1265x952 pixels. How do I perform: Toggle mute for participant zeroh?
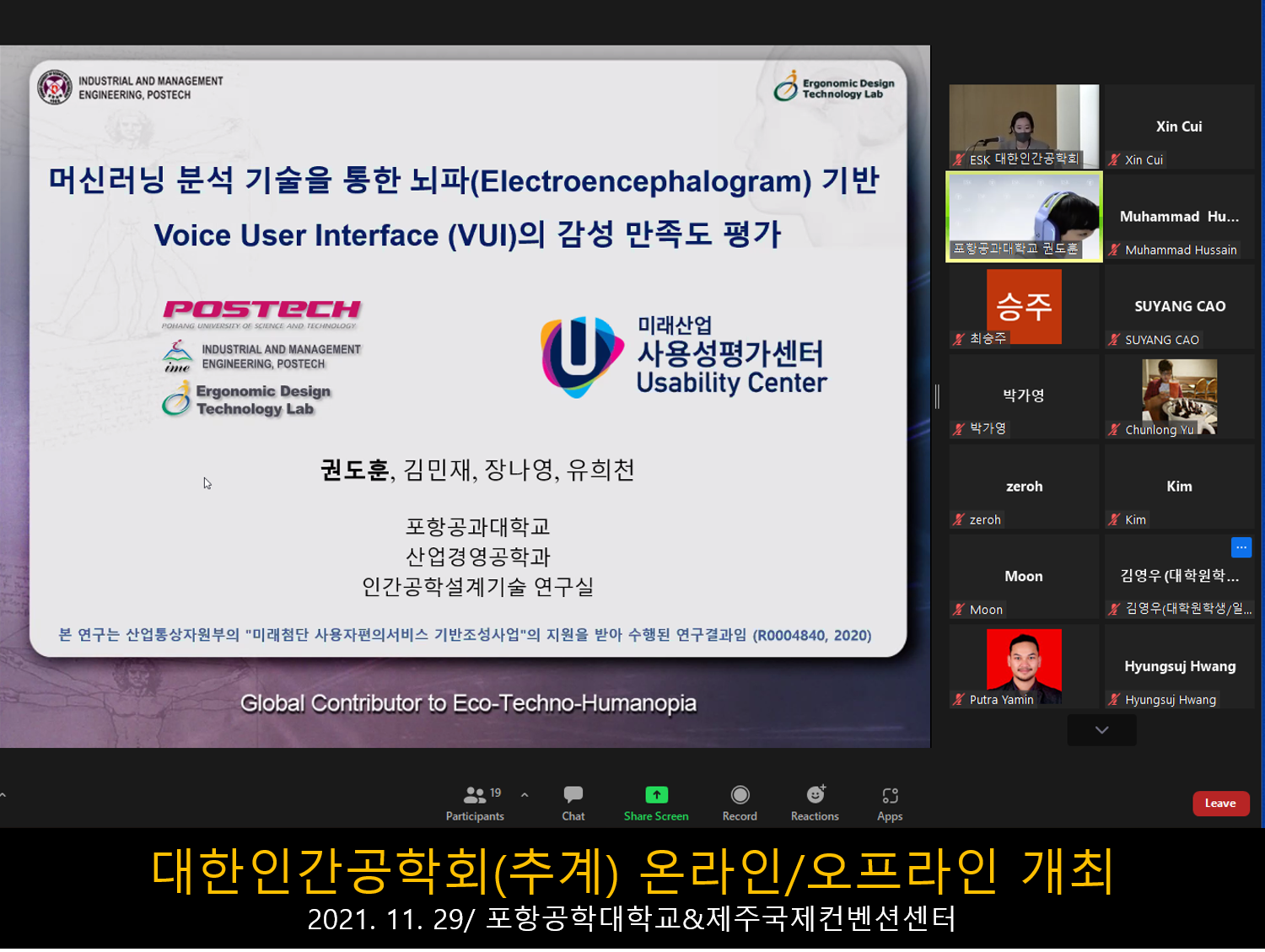(959, 519)
